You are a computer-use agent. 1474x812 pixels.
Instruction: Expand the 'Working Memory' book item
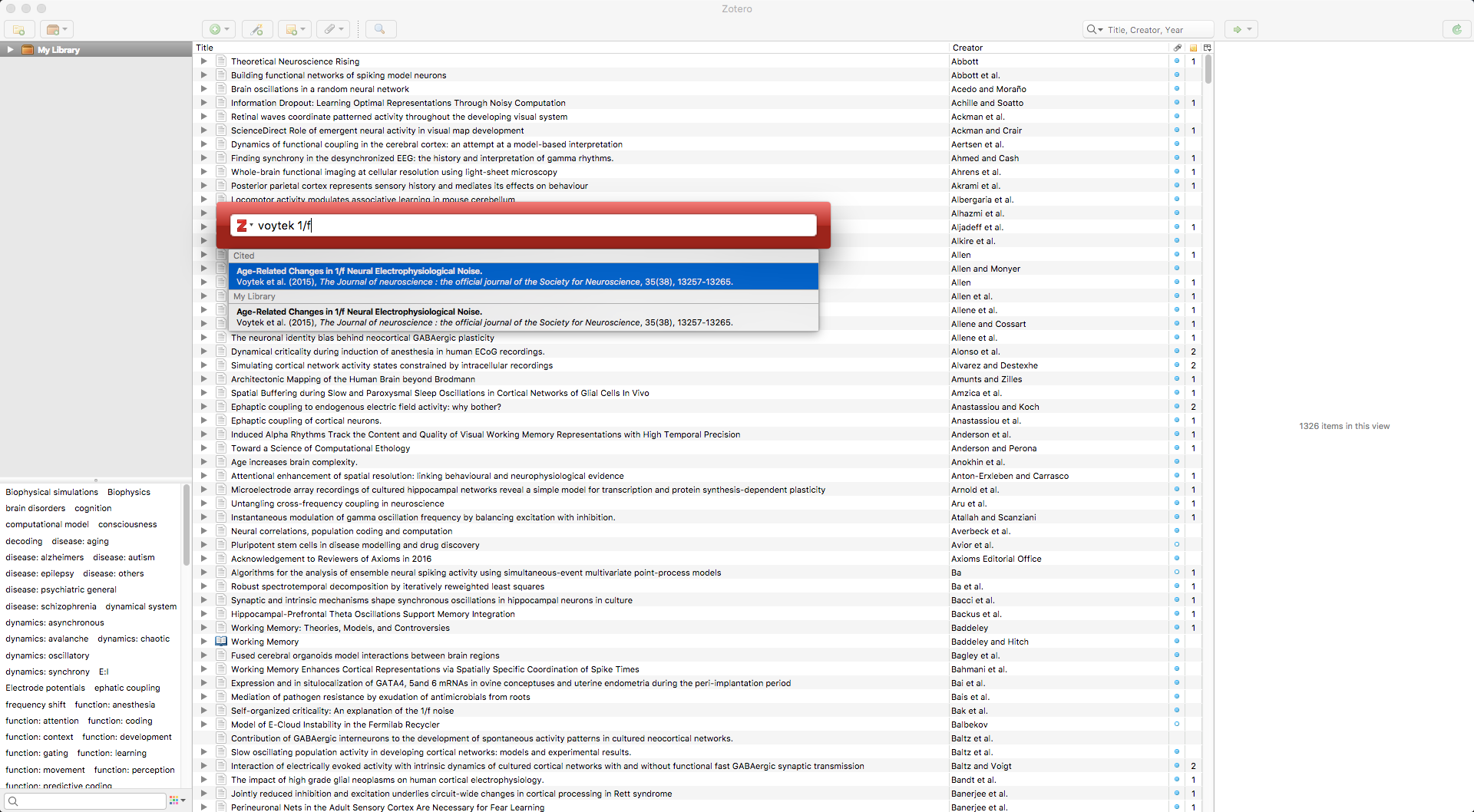tap(203, 642)
